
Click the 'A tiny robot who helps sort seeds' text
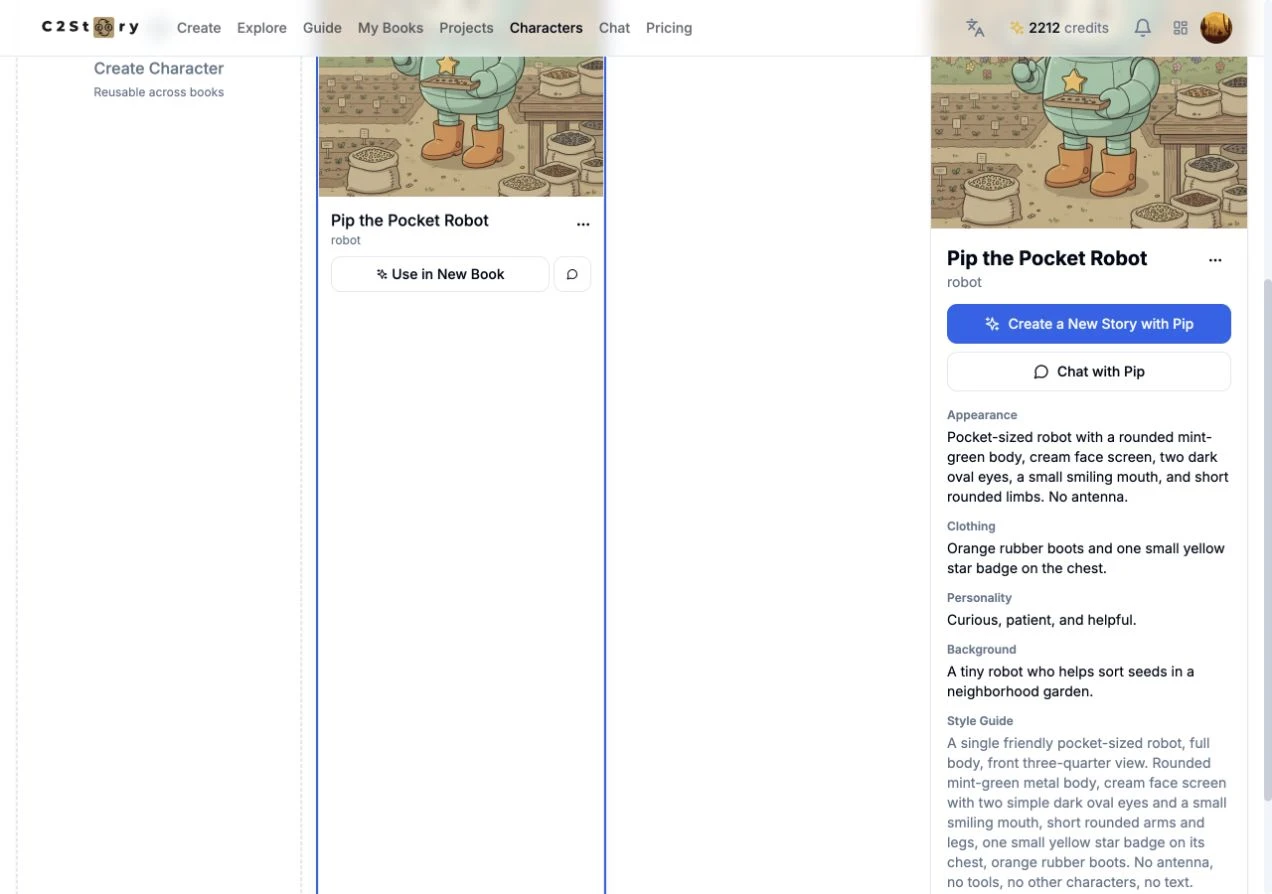click(x=1070, y=681)
